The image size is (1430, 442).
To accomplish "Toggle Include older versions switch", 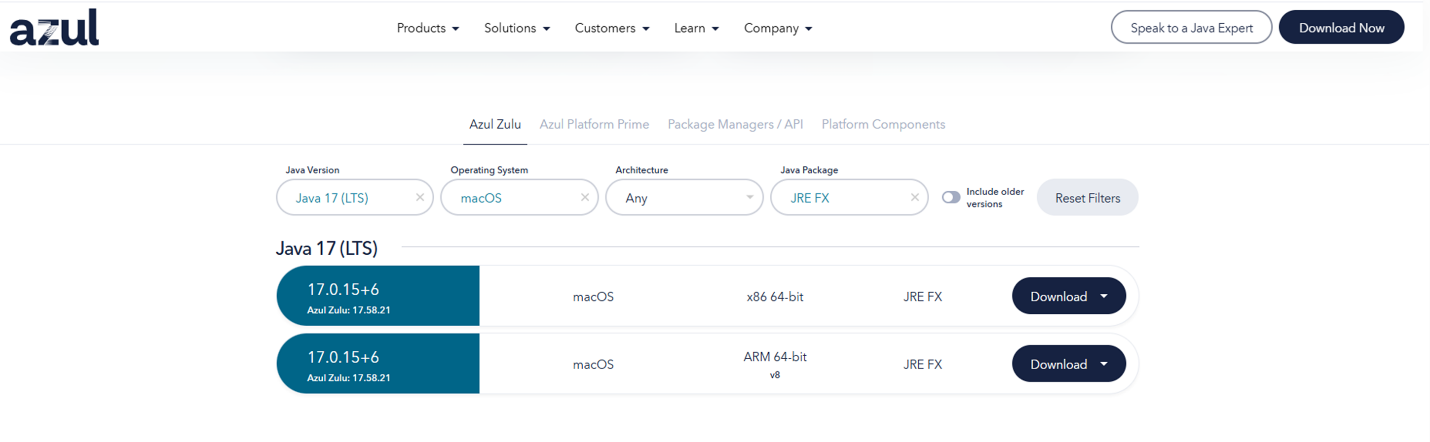I will click(951, 198).
